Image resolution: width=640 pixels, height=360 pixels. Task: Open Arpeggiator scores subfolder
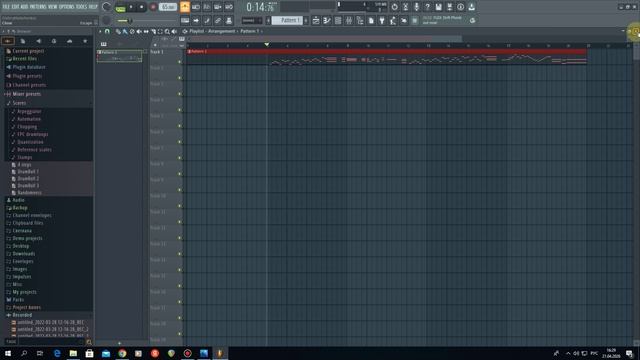[29, 111]
